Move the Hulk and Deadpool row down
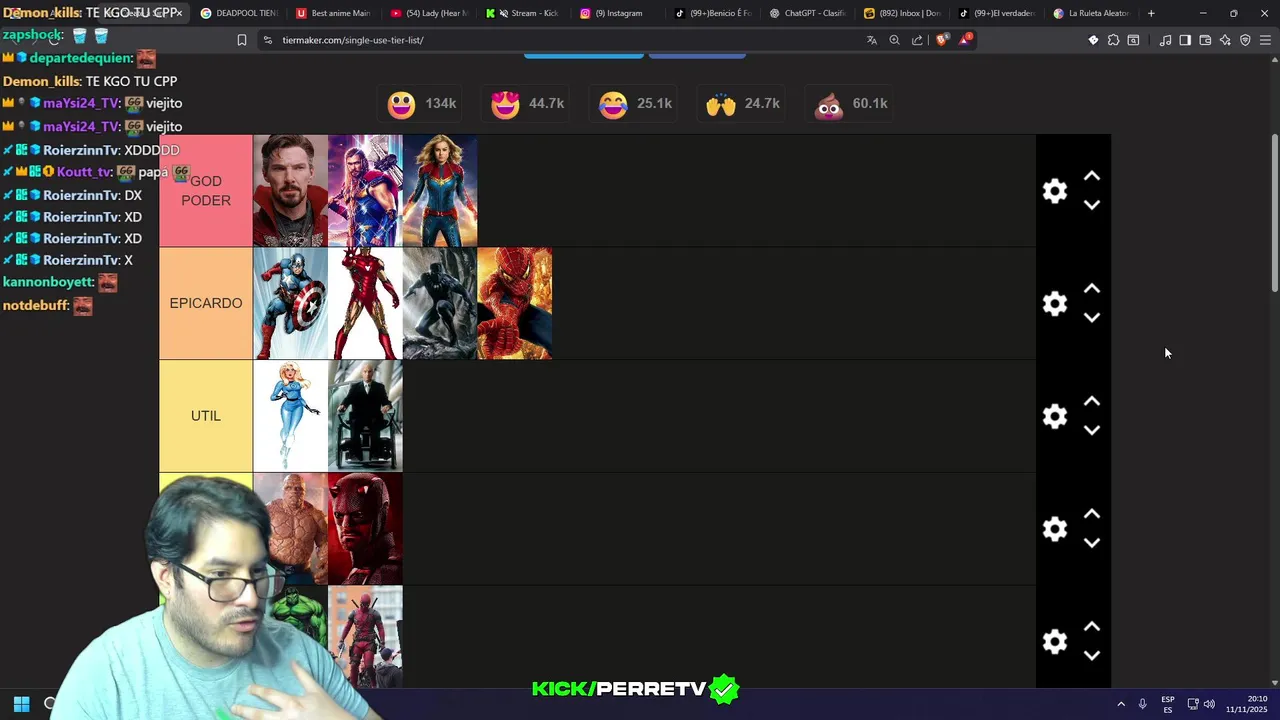1280x720 pixels. (x=1092, y=656)
